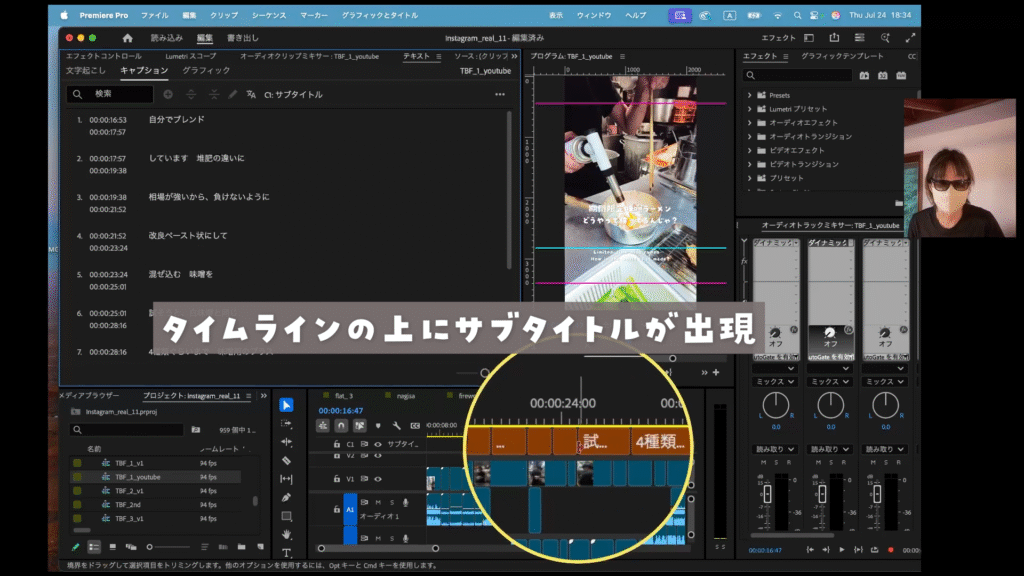Lock the C1 caption track
This screenshot has width=1024, height=576.
tap(337, 444)
